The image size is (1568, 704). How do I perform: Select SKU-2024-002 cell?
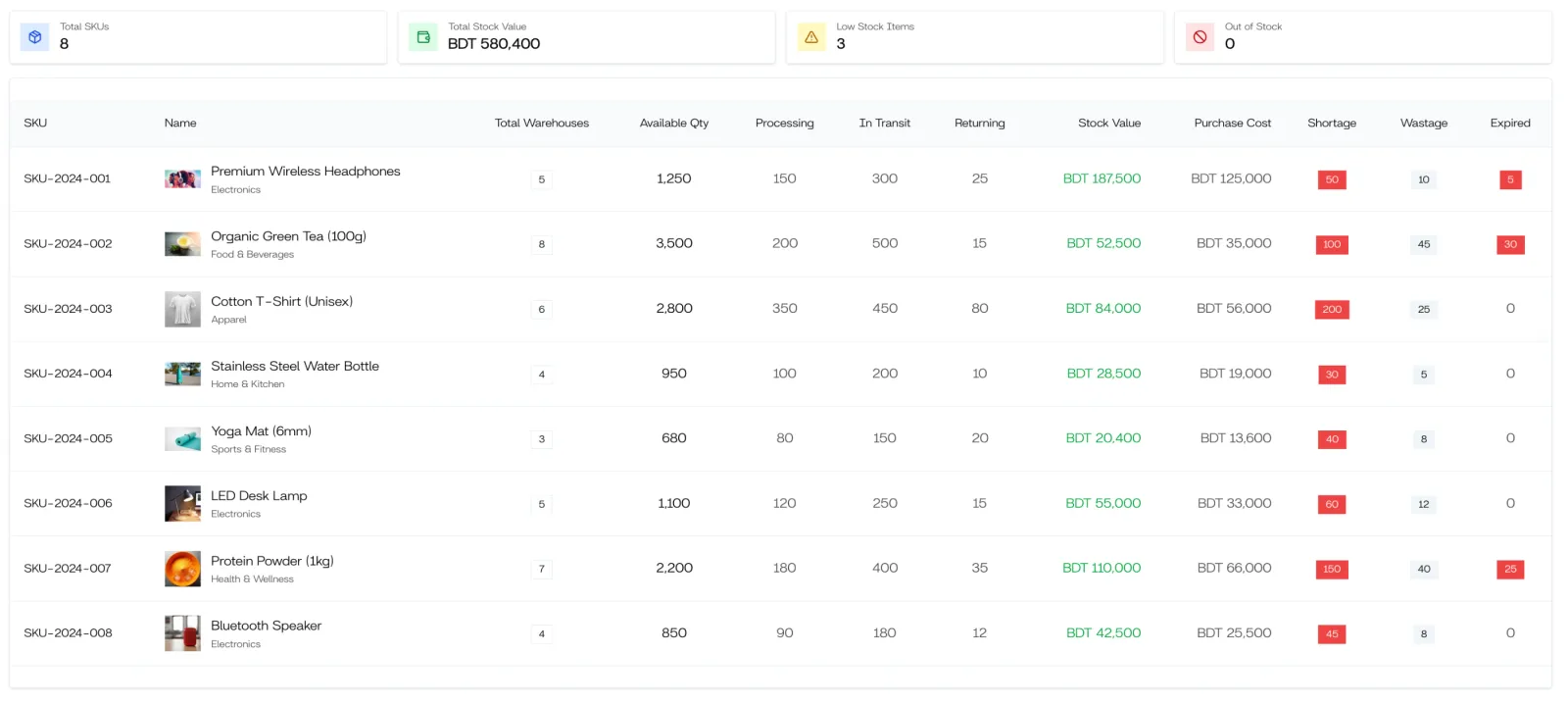pyautogui.click(x=68, y=244)
